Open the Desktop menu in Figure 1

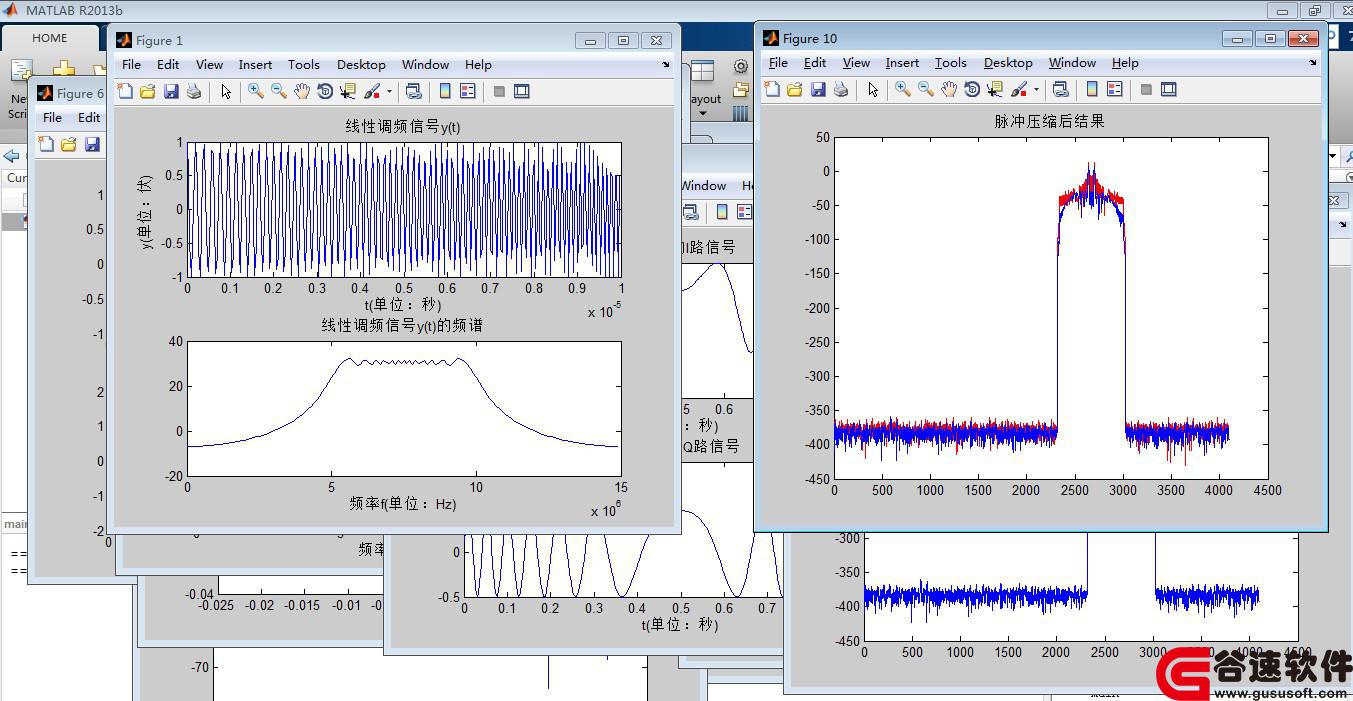pos(361,65)
